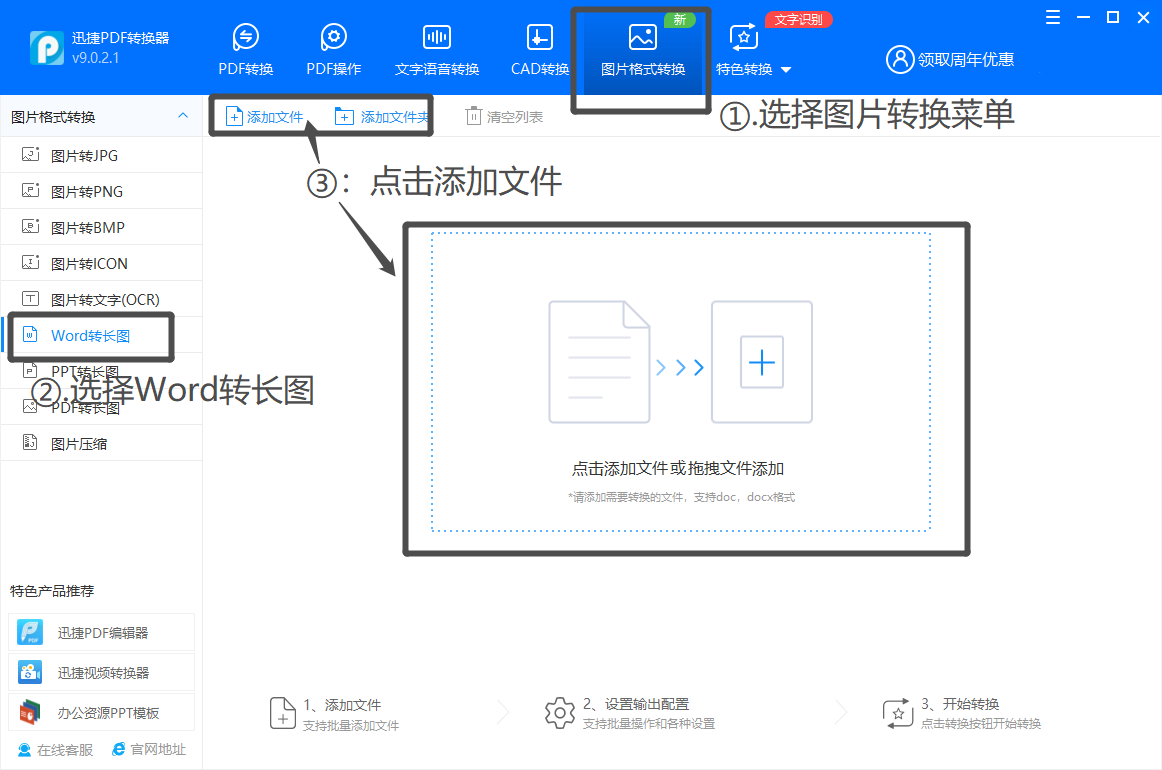This screenshot has width=1162, height=770.
Task: Click the step 1 添加文件 icon
Action: point(282,713)
